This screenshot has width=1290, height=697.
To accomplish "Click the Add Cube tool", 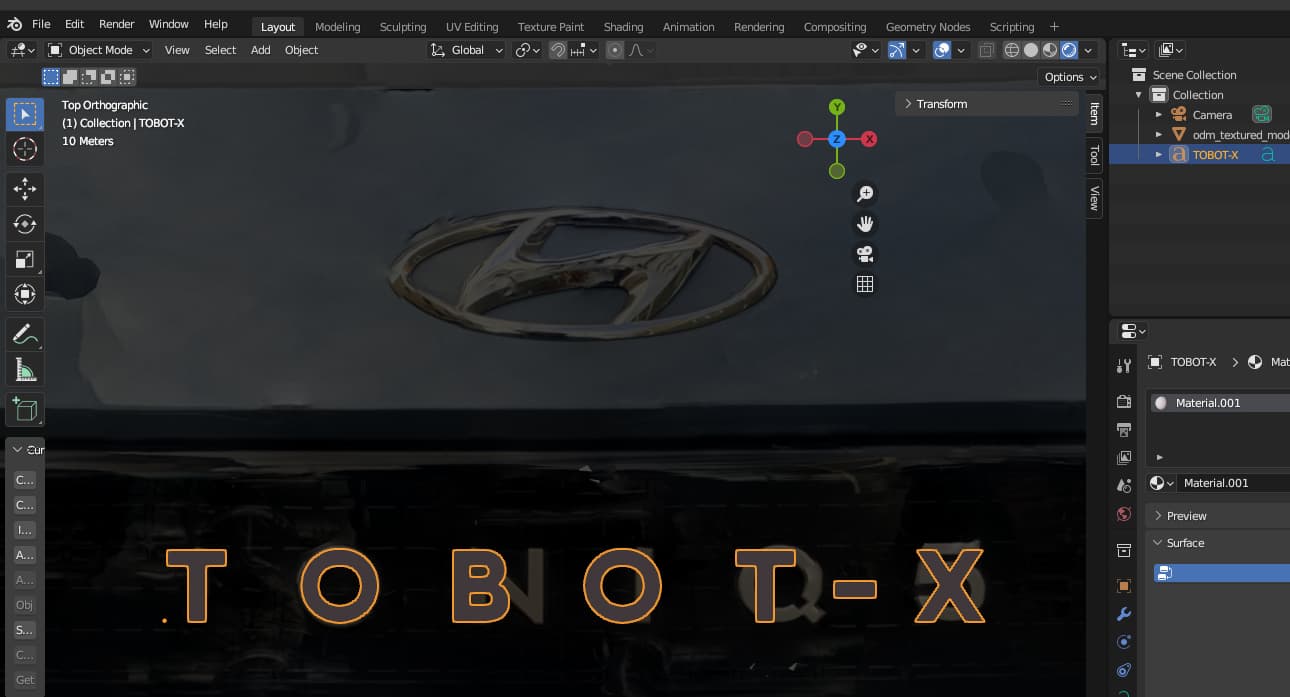I will tap(25, 409).
